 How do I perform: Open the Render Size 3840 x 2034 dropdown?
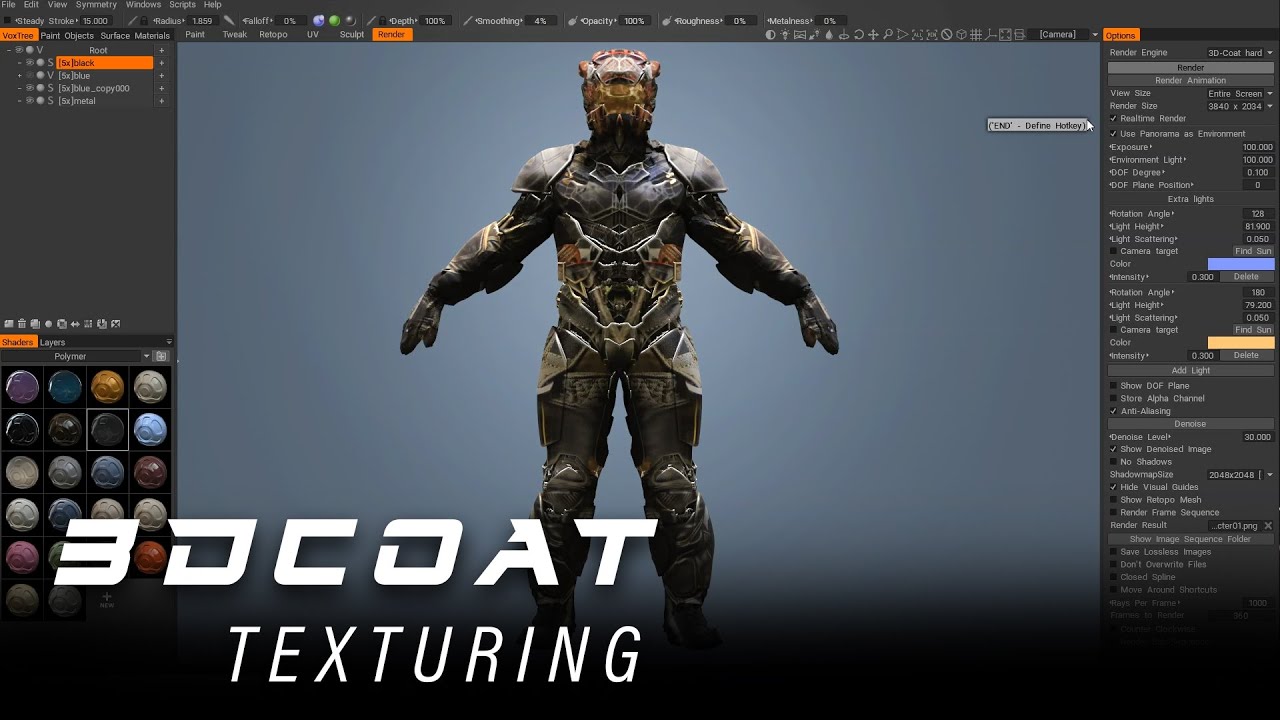[1239, 106]
